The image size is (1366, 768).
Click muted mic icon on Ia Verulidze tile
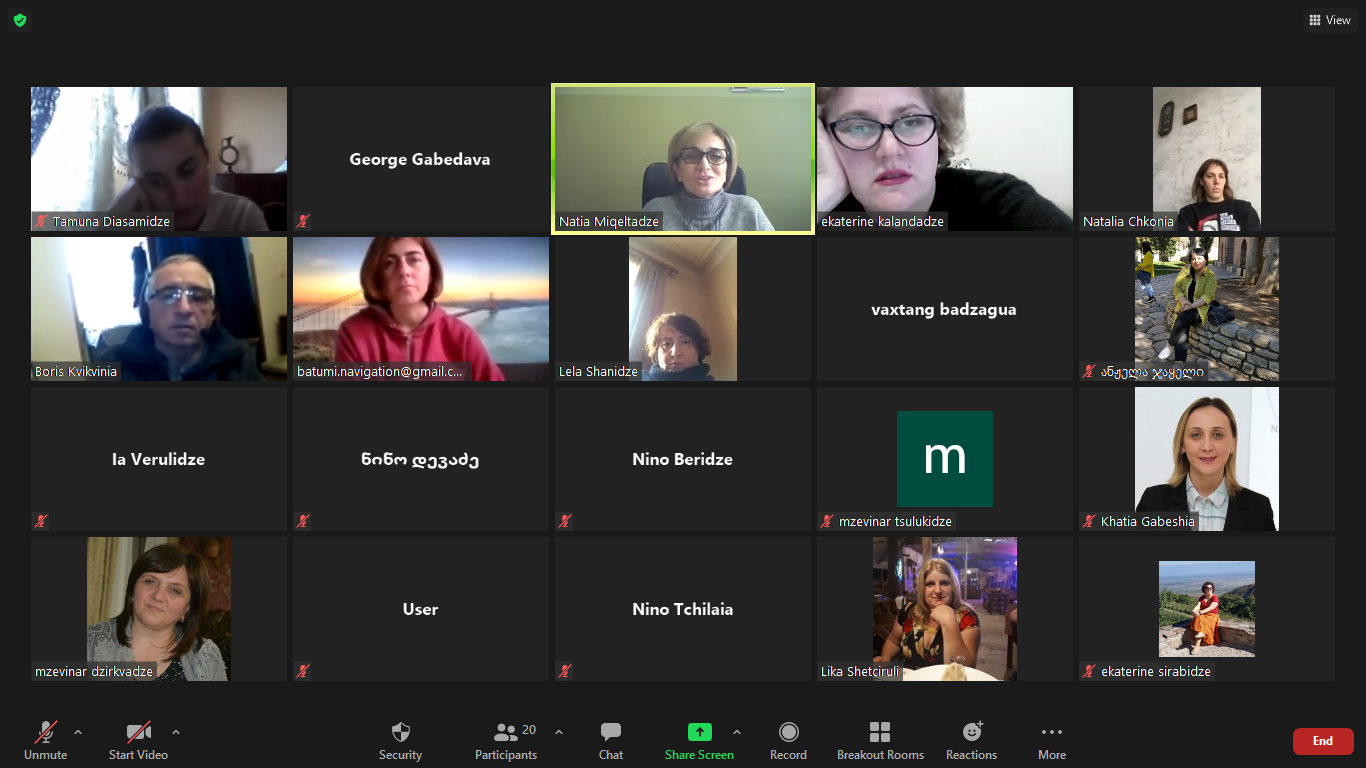[x=41, y=521]
